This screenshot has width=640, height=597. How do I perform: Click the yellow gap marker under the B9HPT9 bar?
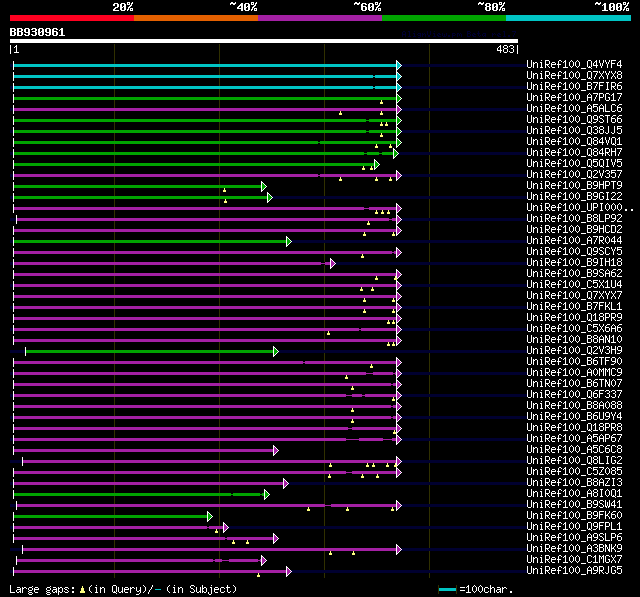(x=224, y=190)
